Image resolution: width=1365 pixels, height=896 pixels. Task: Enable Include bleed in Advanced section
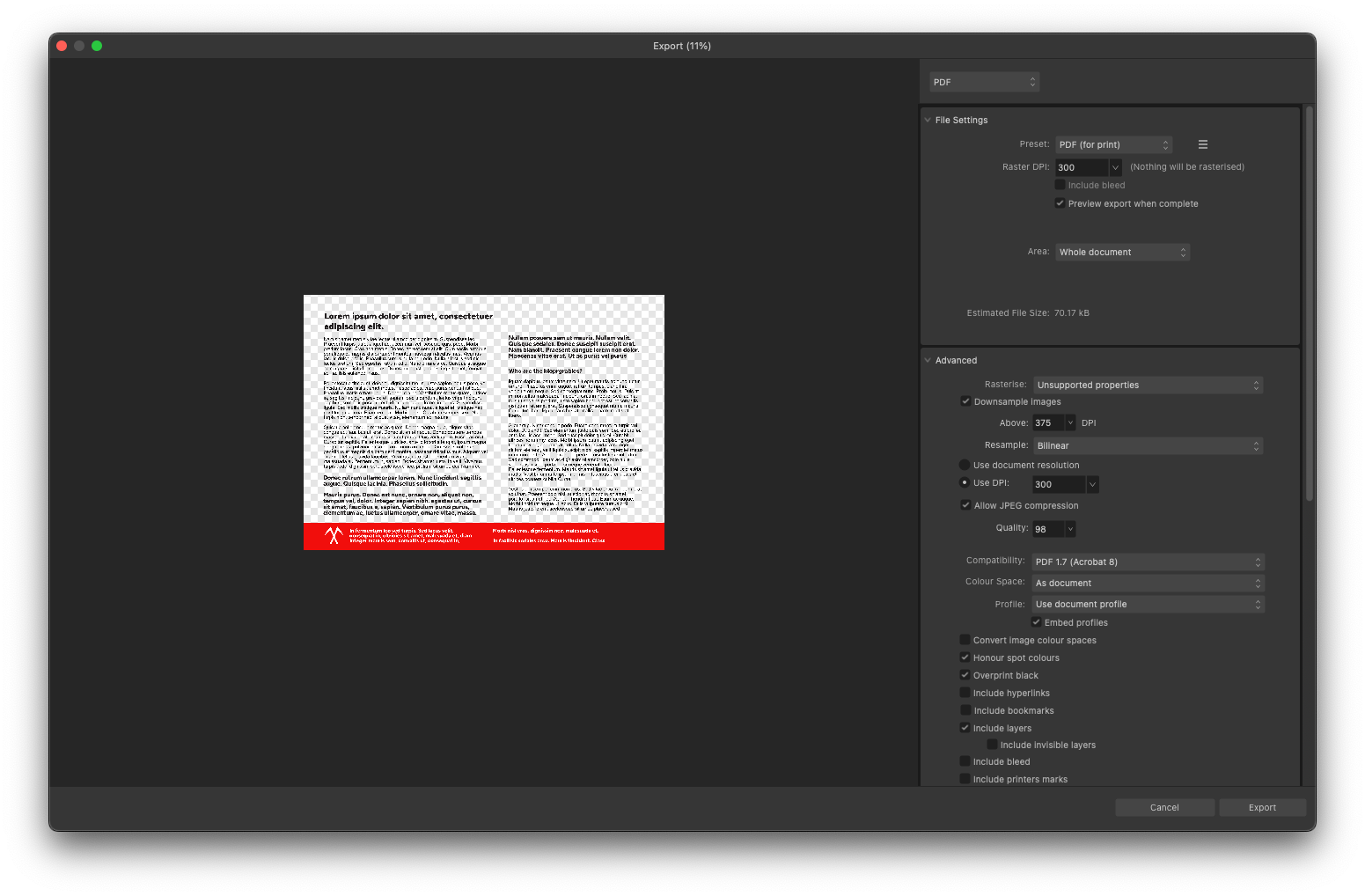click(x=965, y=761)
